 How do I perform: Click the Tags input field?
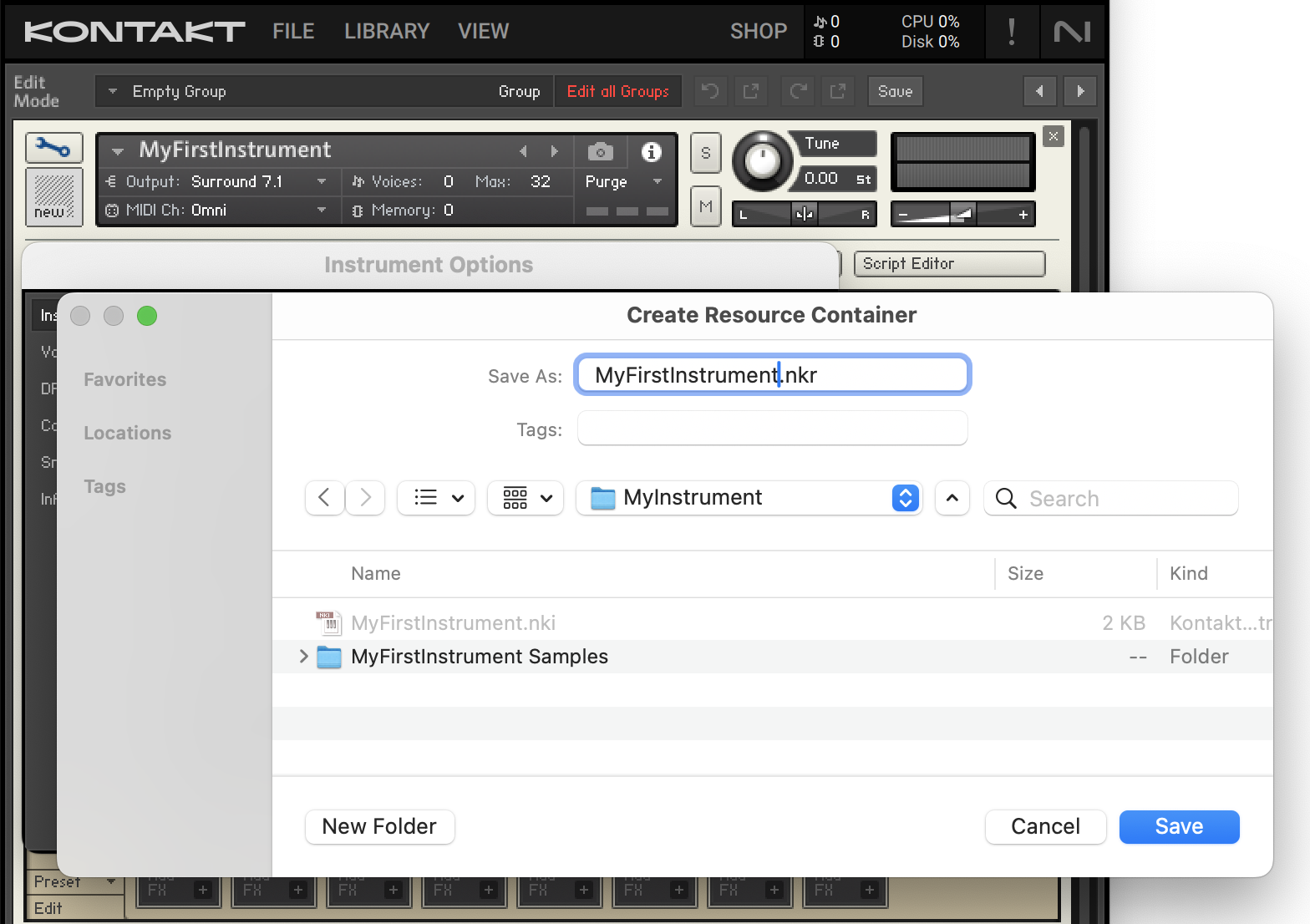[772, 429]
